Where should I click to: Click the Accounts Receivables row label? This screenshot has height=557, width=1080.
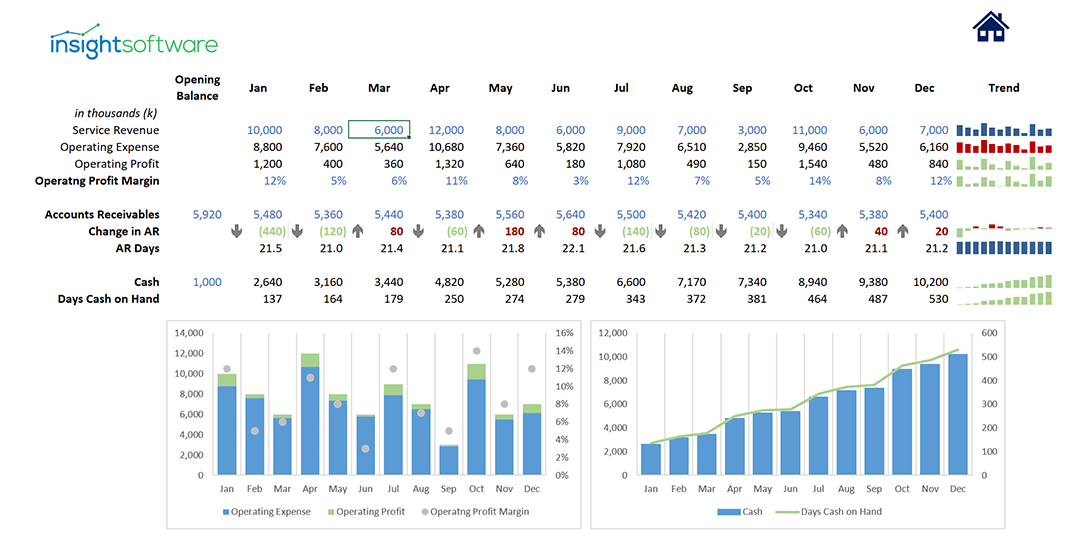(102, 215)
